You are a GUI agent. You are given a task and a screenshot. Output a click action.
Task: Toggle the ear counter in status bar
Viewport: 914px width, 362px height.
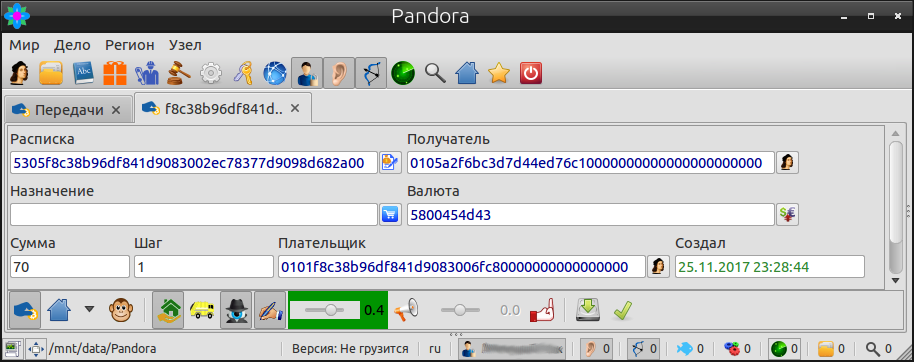596,349
